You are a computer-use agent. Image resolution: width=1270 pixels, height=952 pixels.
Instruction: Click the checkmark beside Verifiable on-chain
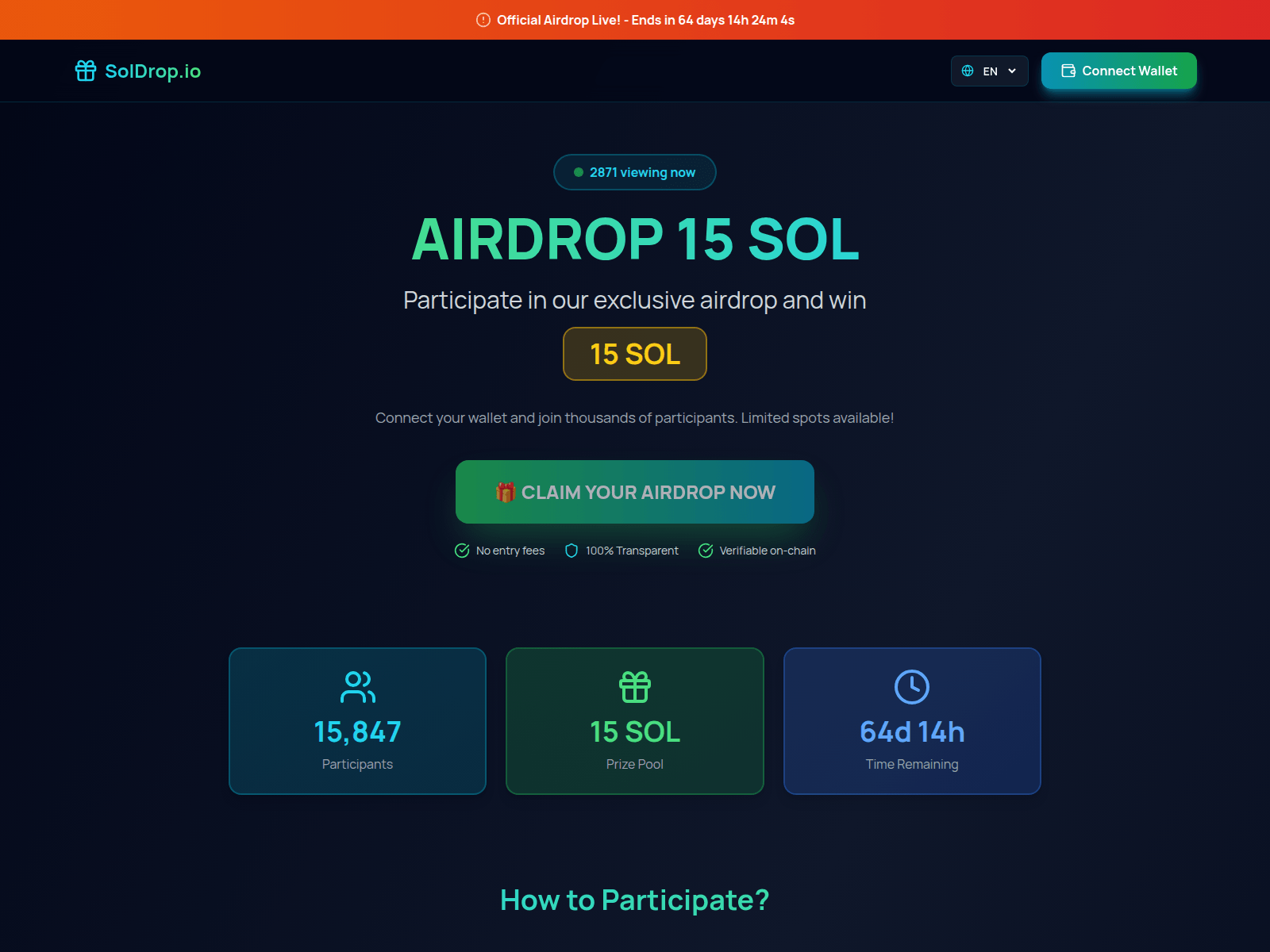pos(705,551)
